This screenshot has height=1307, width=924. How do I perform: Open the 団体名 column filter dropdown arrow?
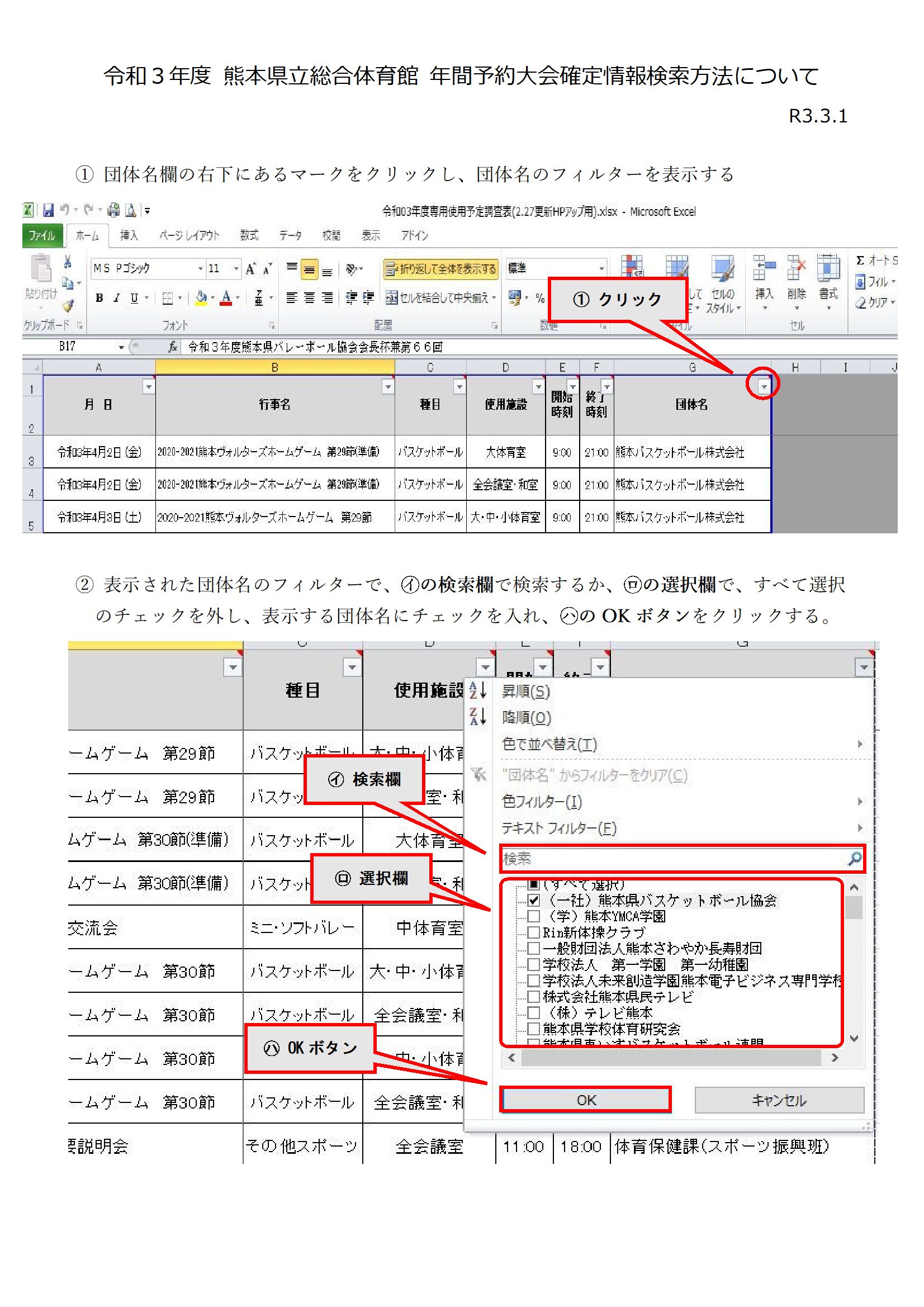pos(764,386)
